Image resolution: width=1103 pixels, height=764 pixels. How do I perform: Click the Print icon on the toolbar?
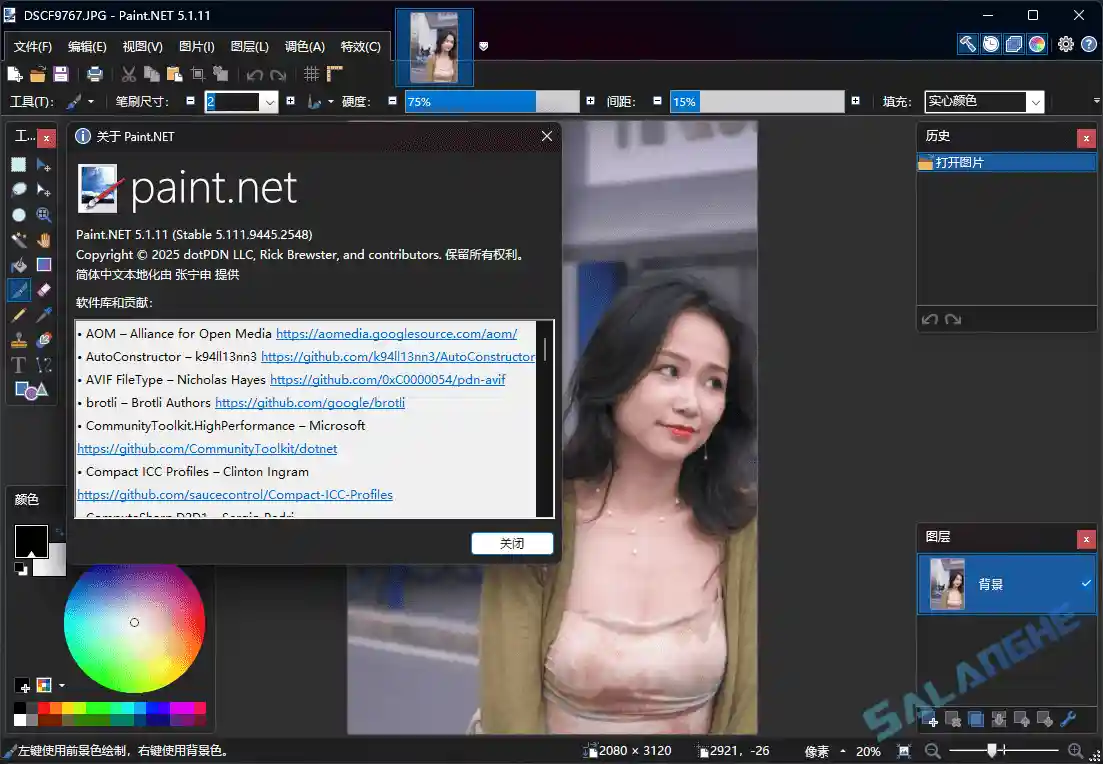(94, 73)
